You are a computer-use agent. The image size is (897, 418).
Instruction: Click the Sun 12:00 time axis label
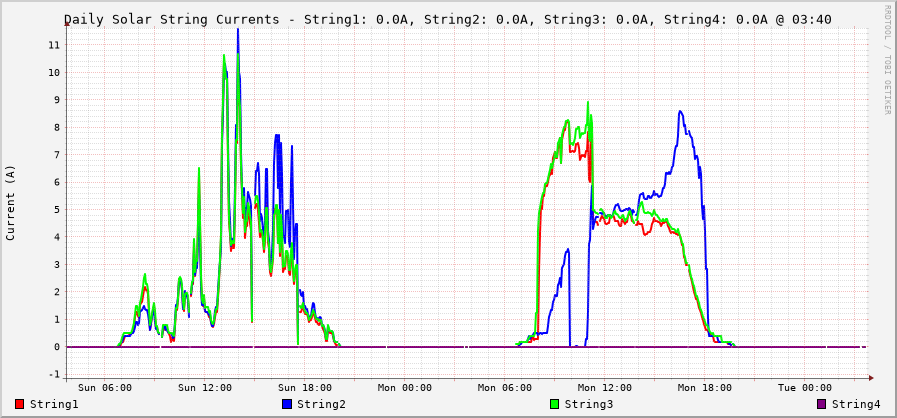[x=205, y=388]
